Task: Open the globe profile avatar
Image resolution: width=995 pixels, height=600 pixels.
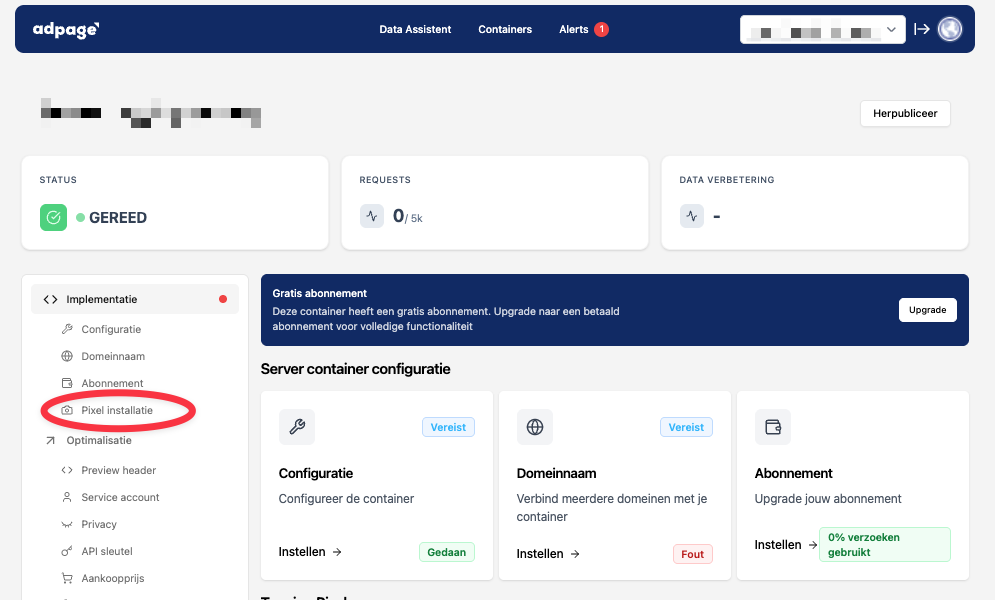Action: [949, 30]
